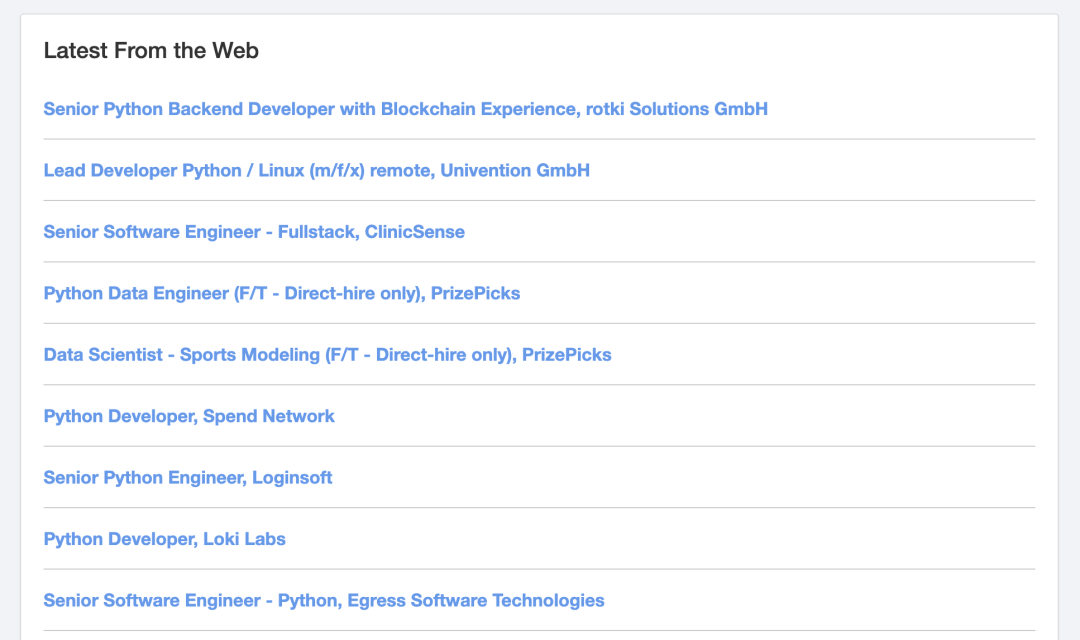The width and height of the screenshot is (1080, 640).
Task: Open Senior Software Engineer - Python, Egress link
Action: (324, 600)
